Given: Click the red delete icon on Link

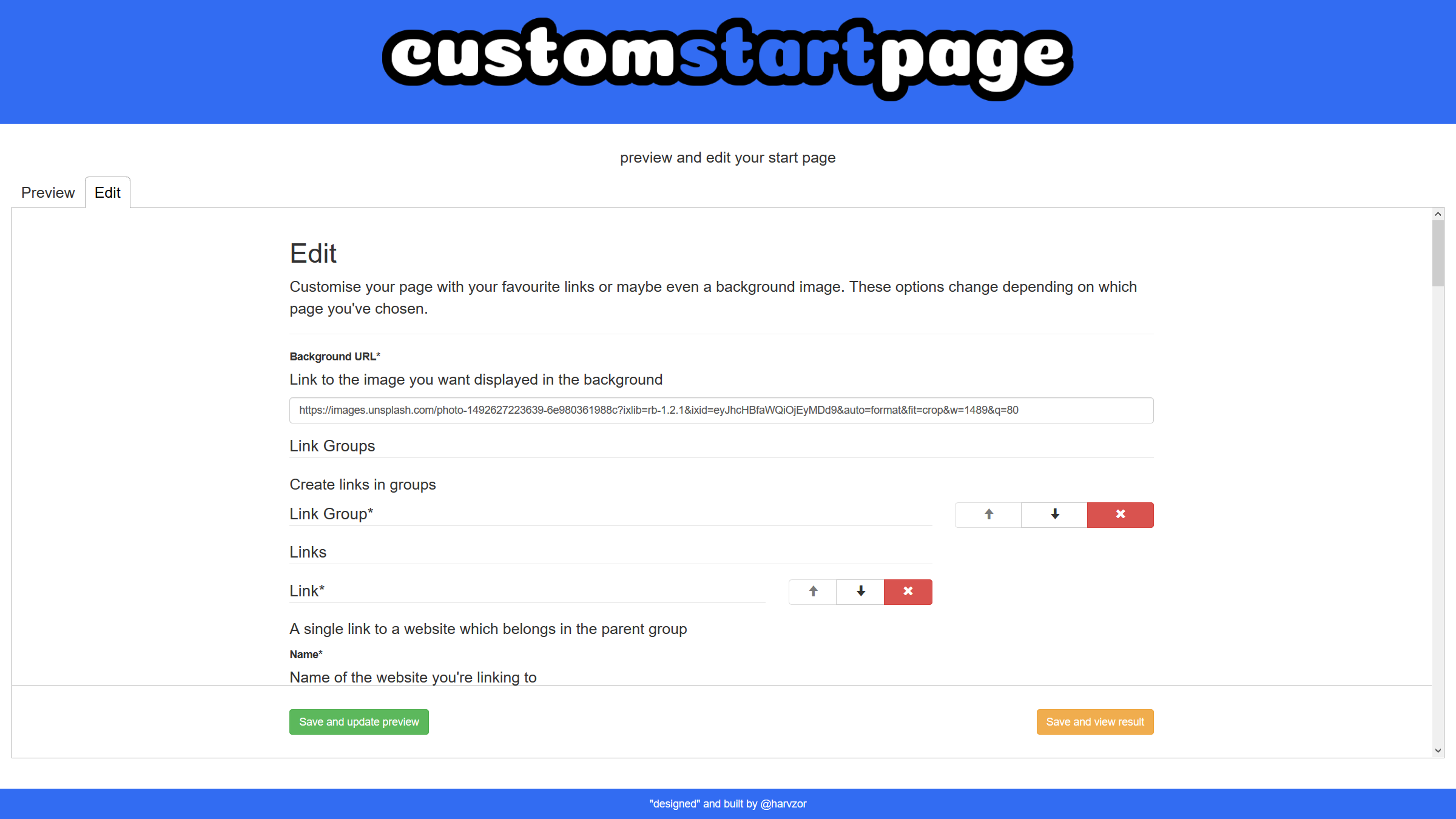Looking at the screenshot, I should click(907, 590).
